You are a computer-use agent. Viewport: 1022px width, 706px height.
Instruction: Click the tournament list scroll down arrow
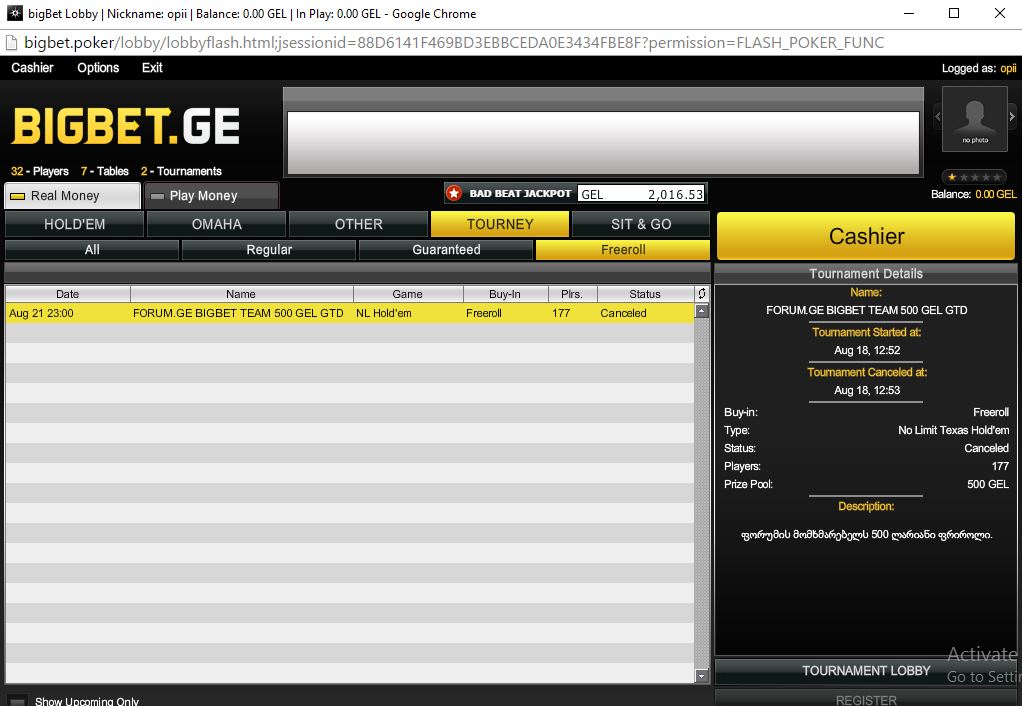(701, 677)
